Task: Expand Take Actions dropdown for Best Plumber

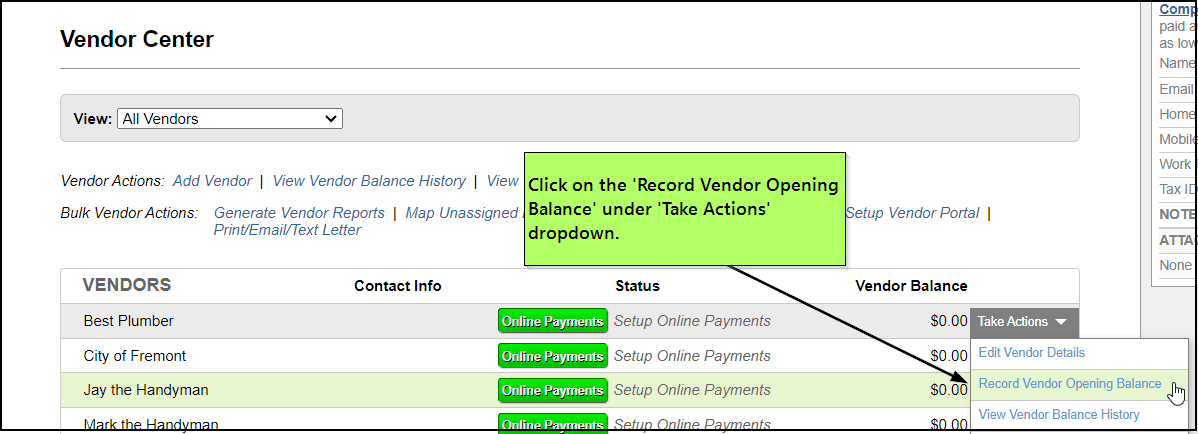Action: [x=1023, y=322]
